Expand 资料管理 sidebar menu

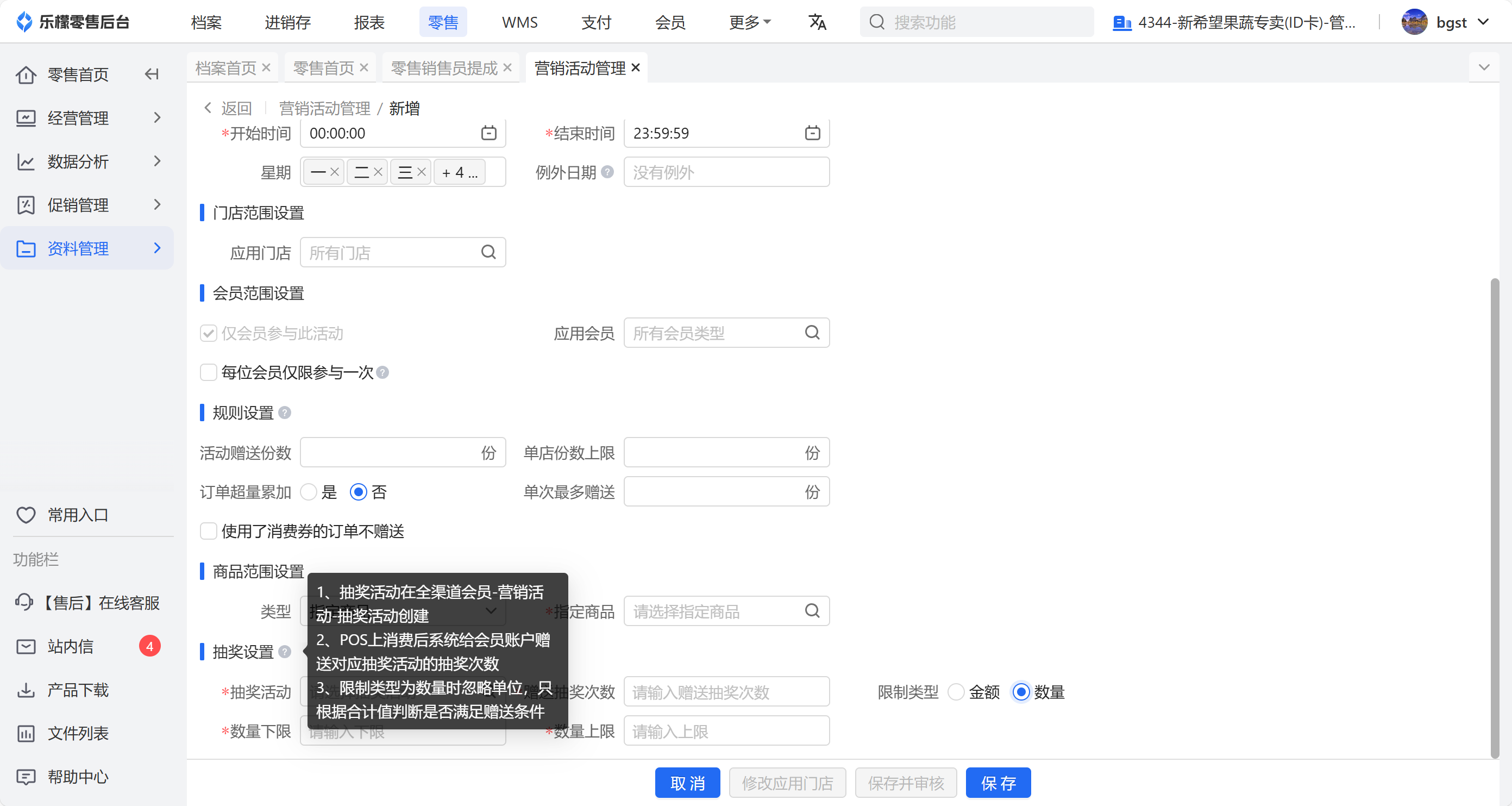pyautogui.click(x=88, y=248)
